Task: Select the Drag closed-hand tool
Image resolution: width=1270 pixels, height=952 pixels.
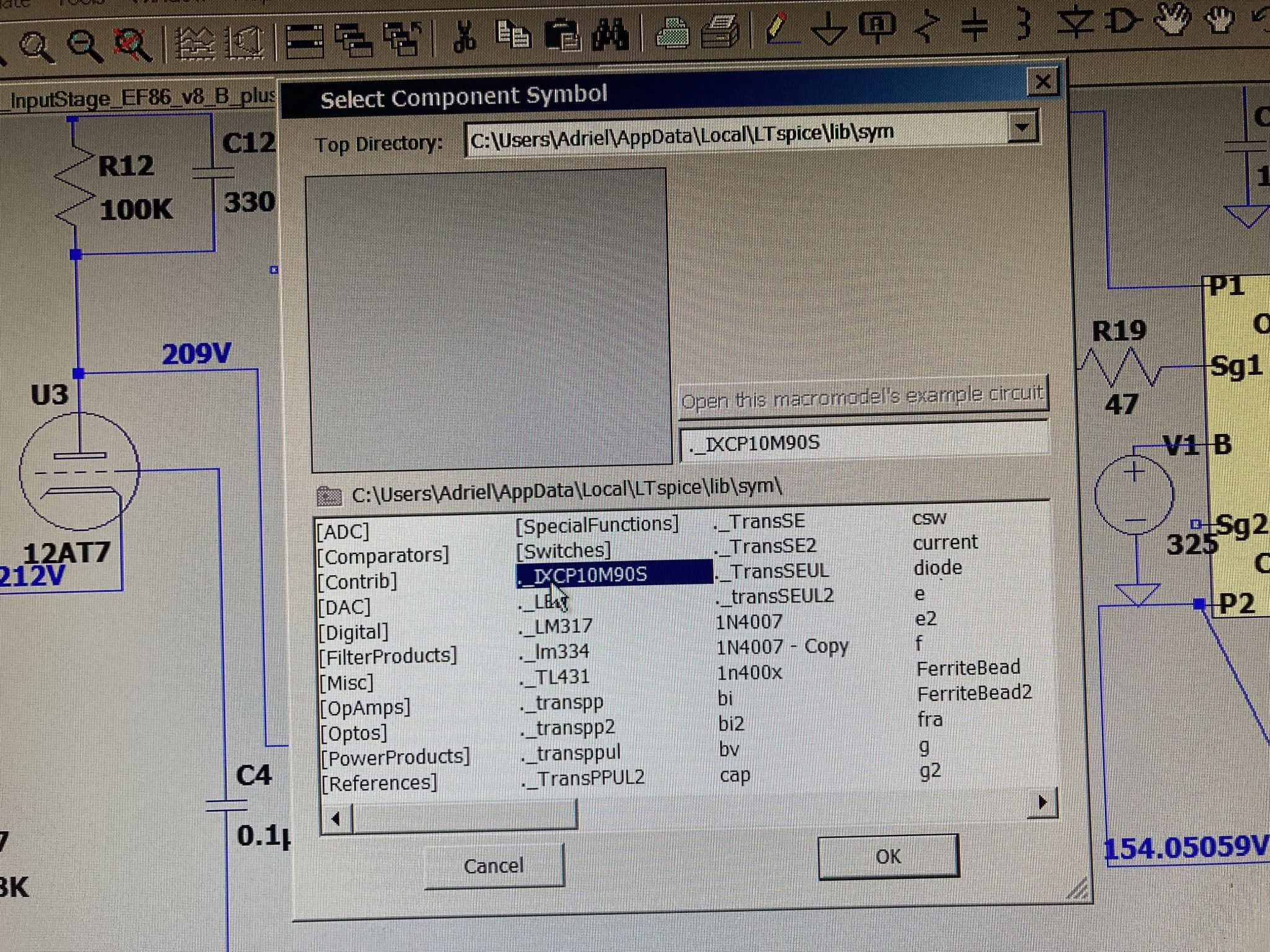Action: pos(1219,20)
